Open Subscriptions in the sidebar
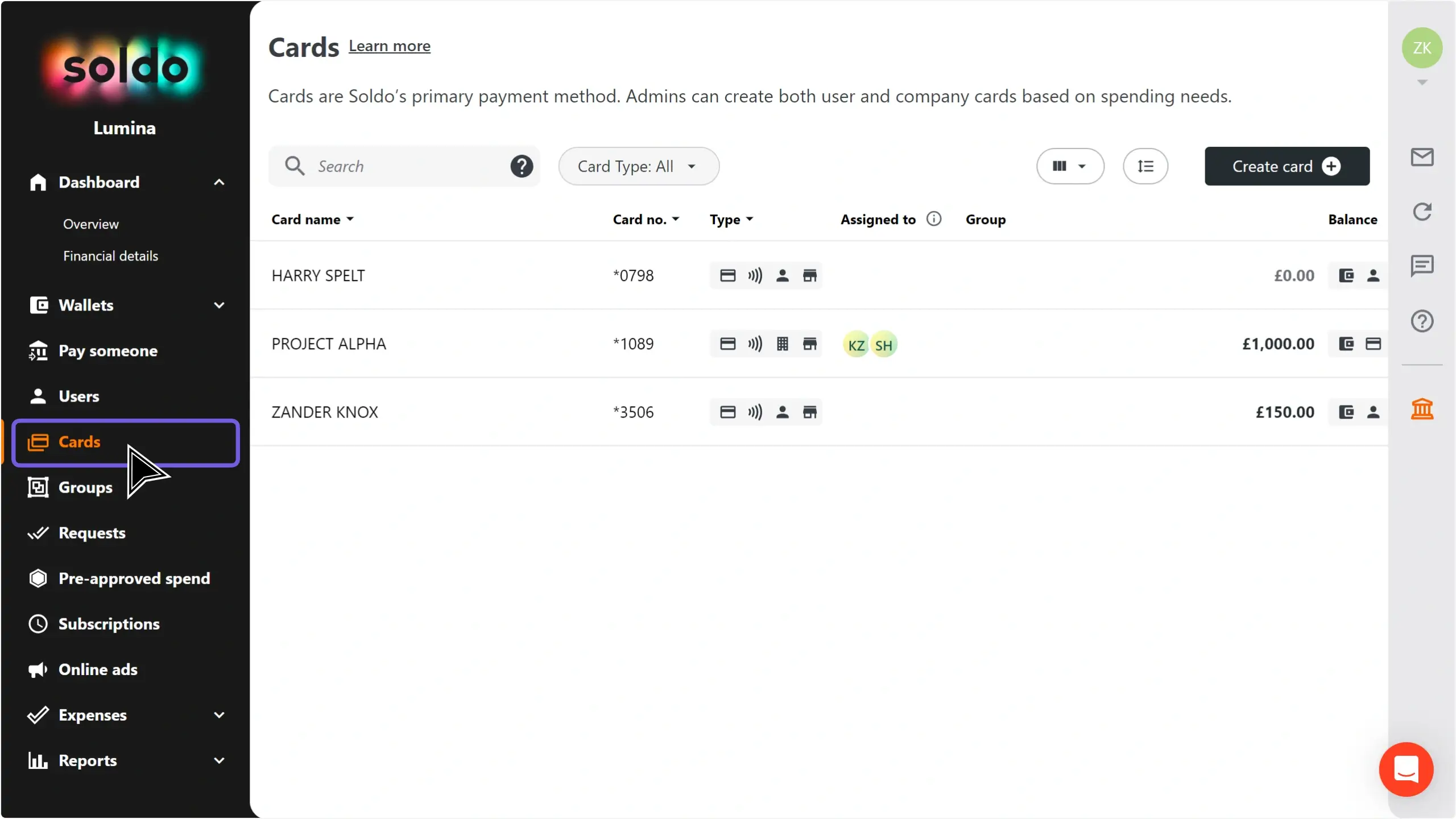Viewport: 1456px width, 819px height. [x=109, y=624]
